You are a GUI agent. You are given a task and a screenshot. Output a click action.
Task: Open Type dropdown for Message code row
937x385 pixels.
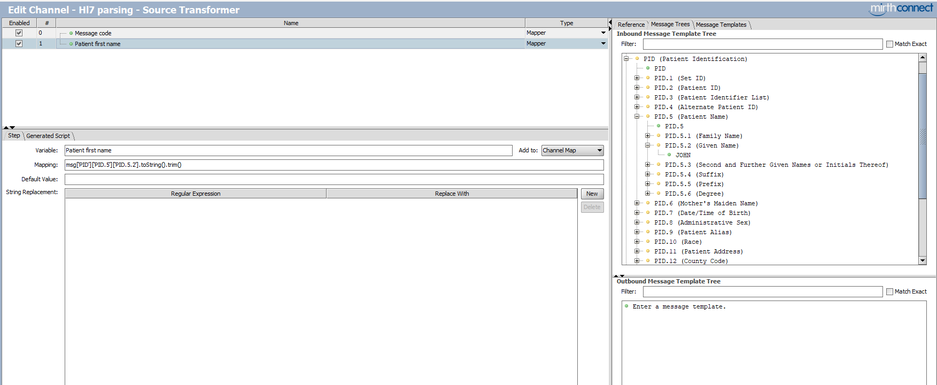tap(604, 33)
